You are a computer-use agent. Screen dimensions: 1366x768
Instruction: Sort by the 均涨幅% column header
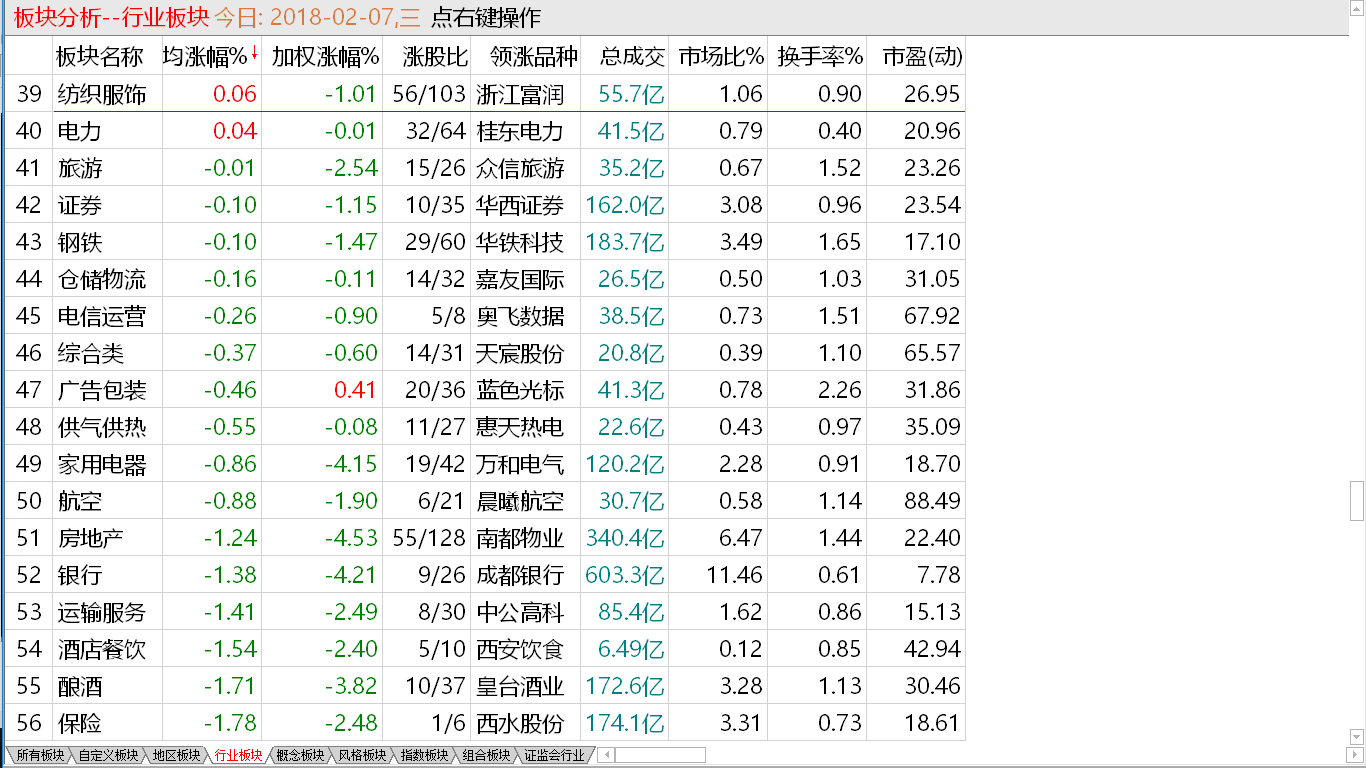pyautogui.click(x=211, y=57)
